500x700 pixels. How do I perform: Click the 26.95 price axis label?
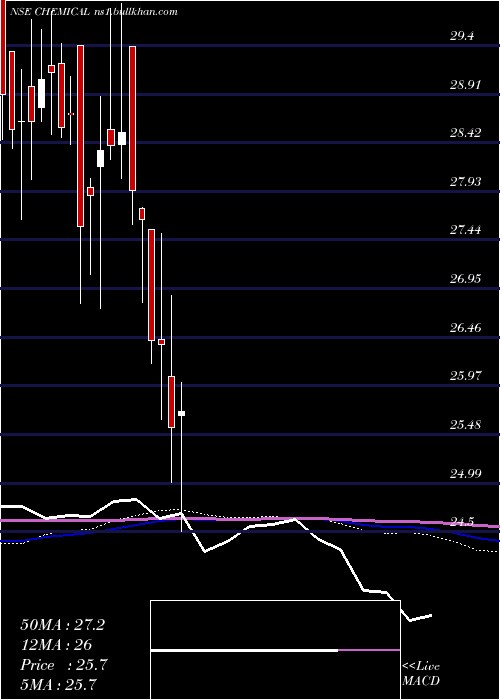[x=465, y=279]
